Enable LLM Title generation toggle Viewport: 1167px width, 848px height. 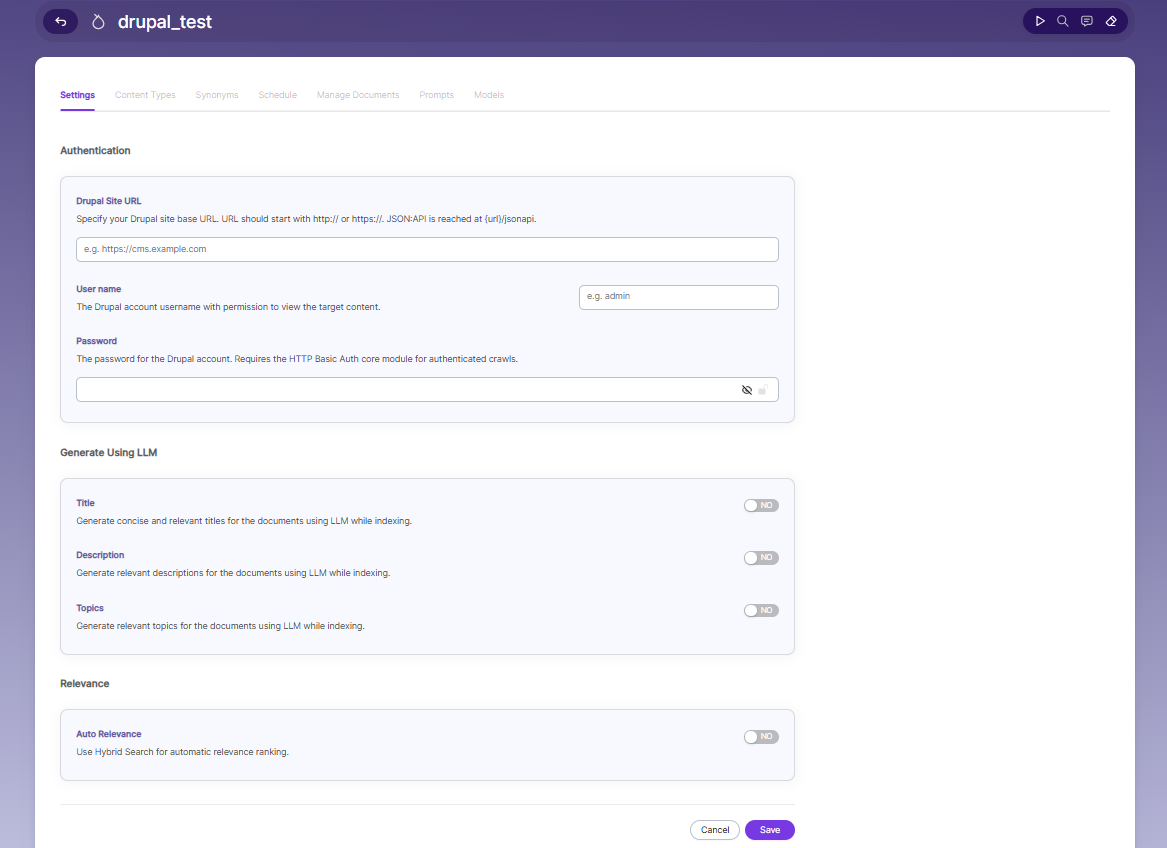[x=761, y=506]
